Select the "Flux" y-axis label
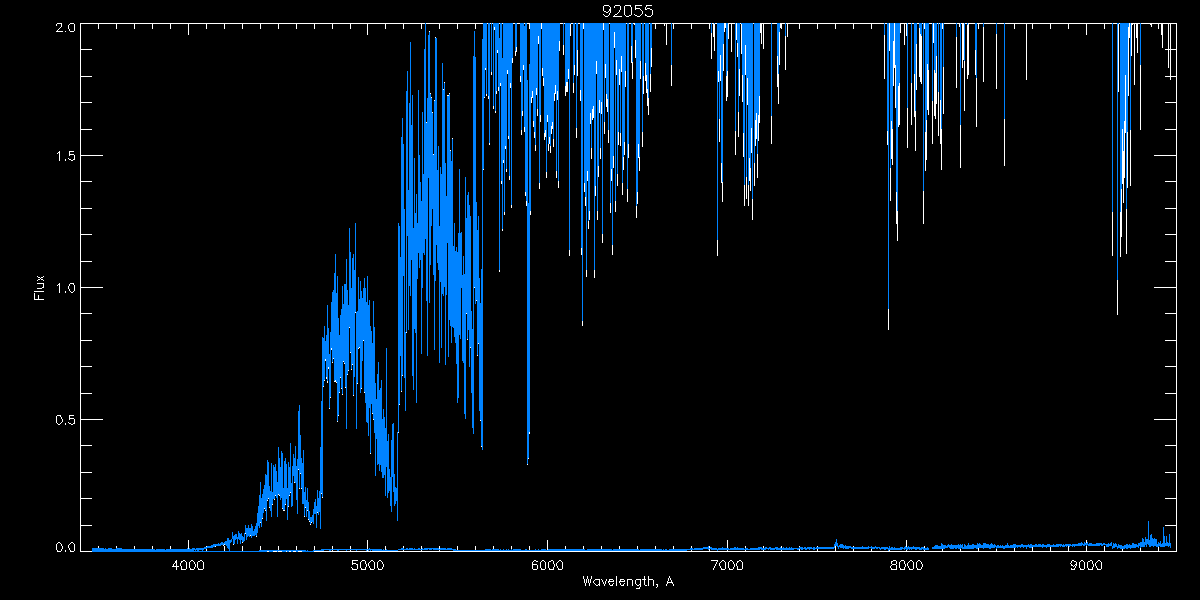 40,287
